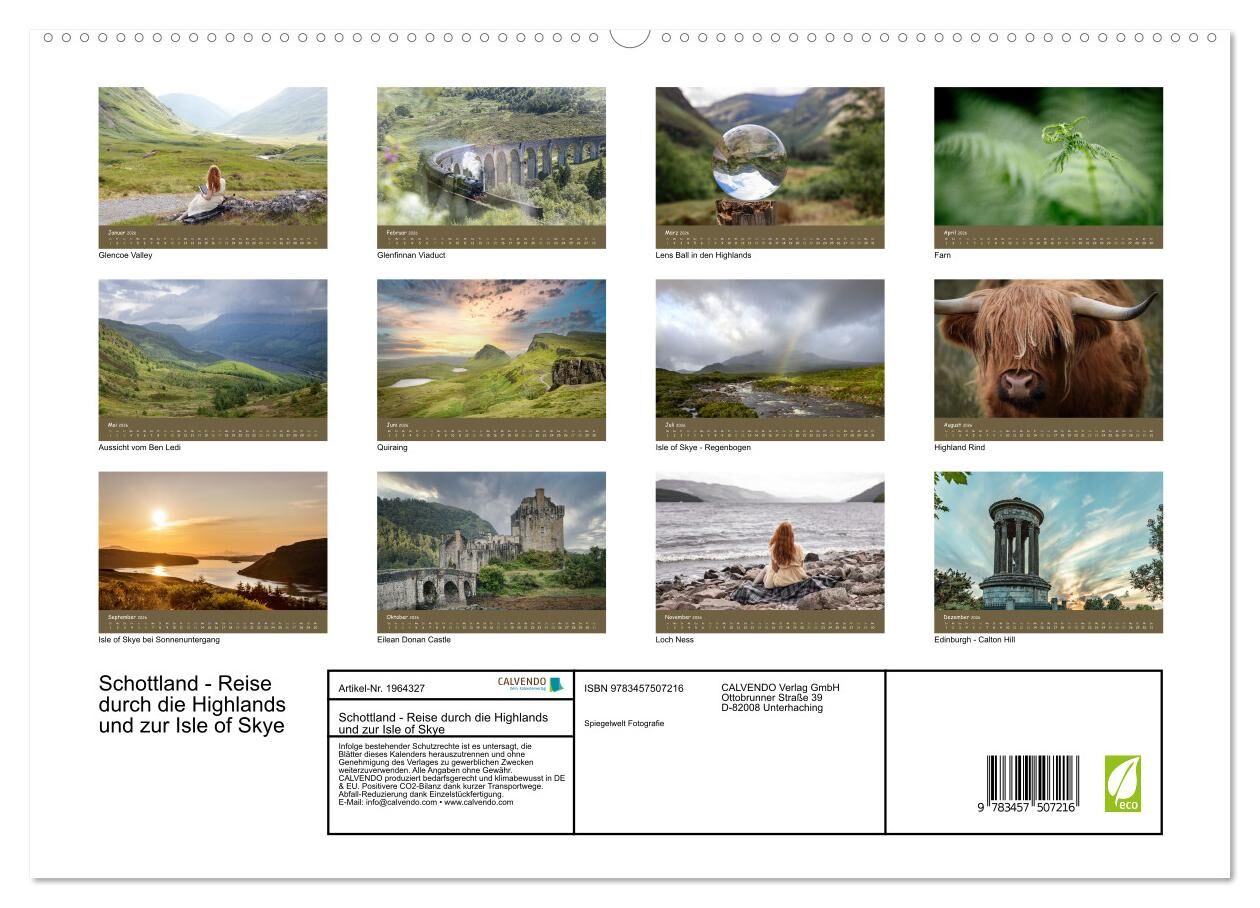
Task: Select the Glenfinnan Viaduct image
Action: click(491, 156)
